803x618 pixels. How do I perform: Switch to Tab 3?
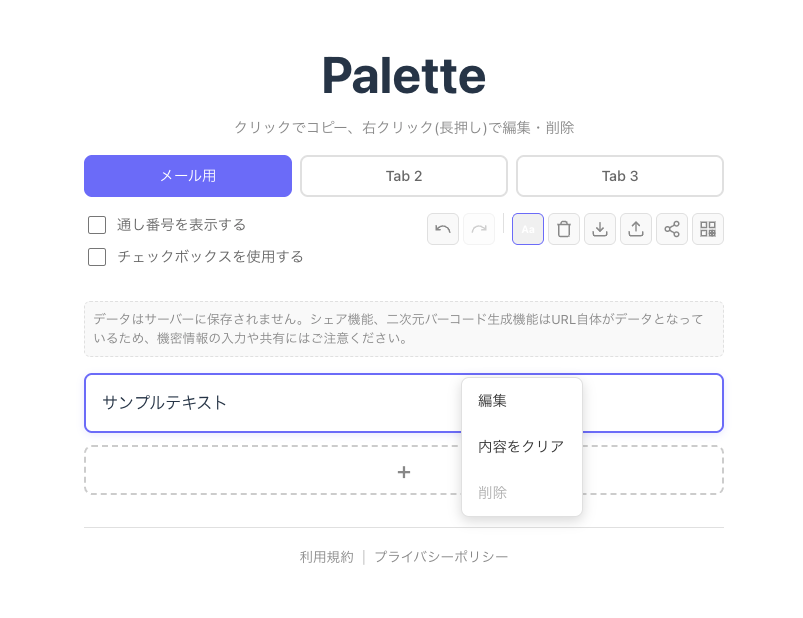point(619,176)
